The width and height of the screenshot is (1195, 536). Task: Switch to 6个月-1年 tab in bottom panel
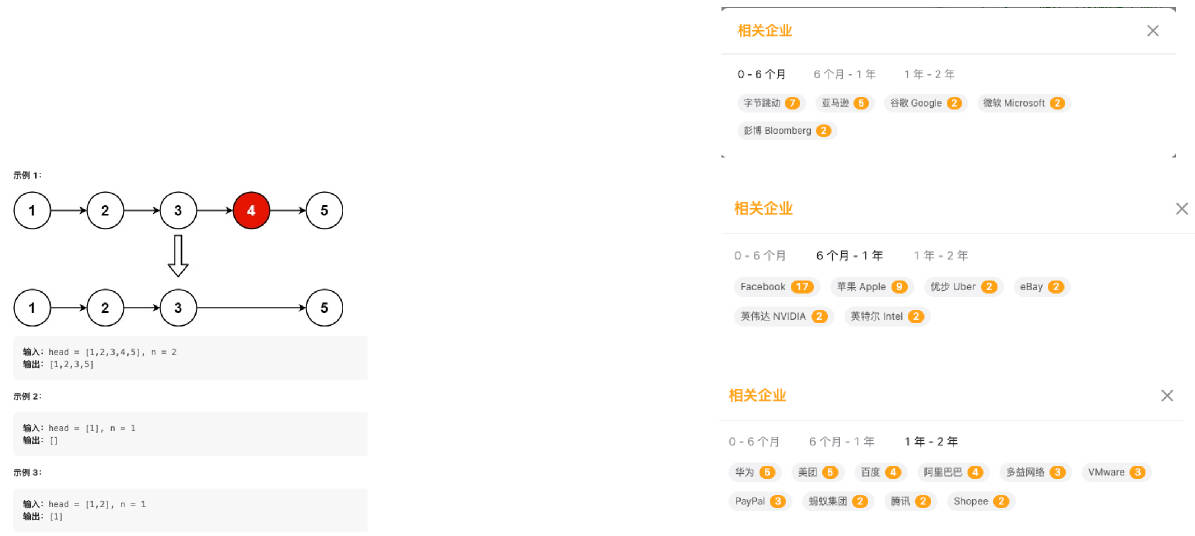click(842, 441)
